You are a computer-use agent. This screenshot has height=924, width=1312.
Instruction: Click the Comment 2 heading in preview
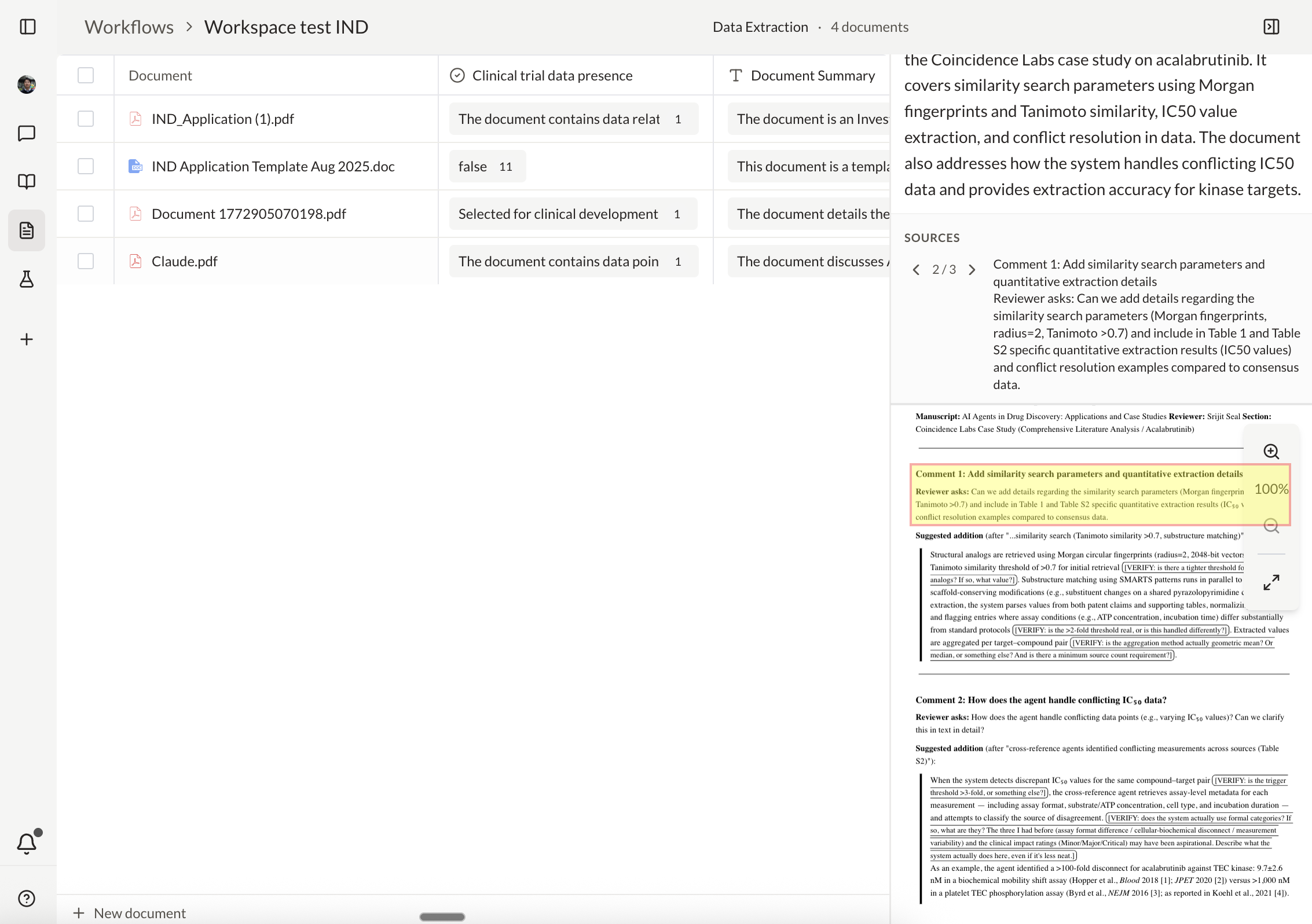click(1041, 700)
